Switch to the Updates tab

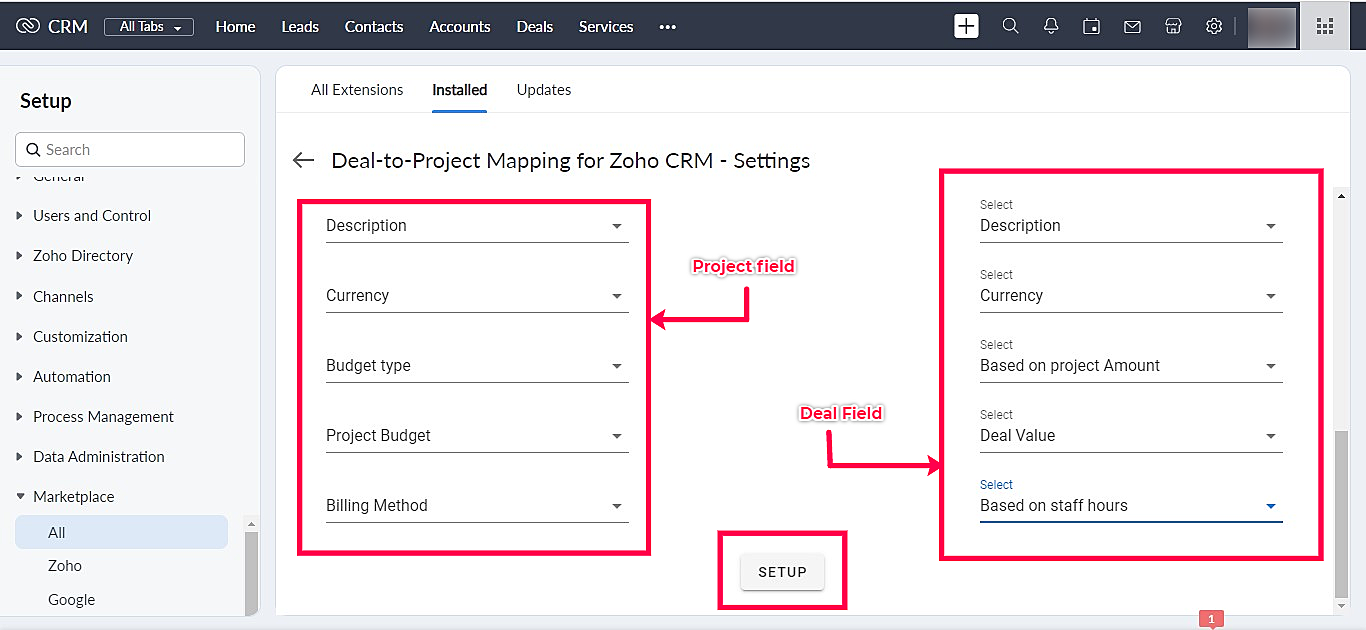(x=544, y=90)
